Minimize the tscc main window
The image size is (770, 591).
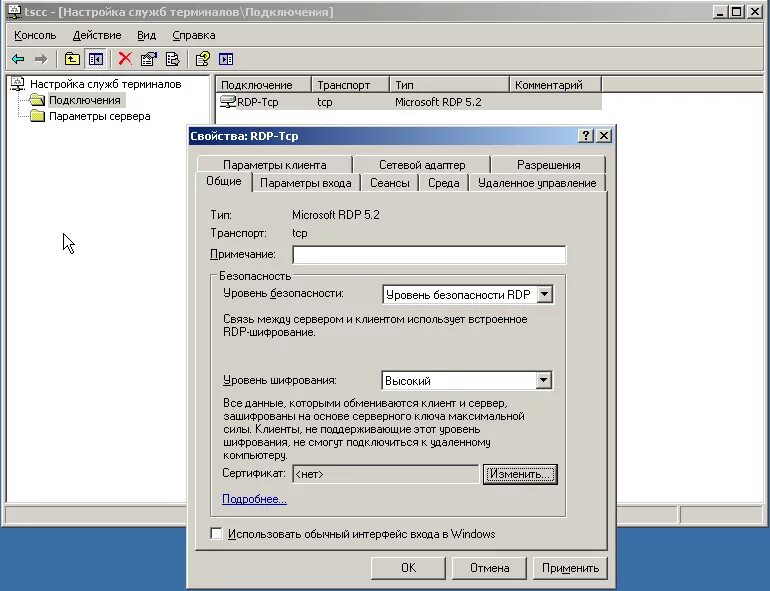720,12
